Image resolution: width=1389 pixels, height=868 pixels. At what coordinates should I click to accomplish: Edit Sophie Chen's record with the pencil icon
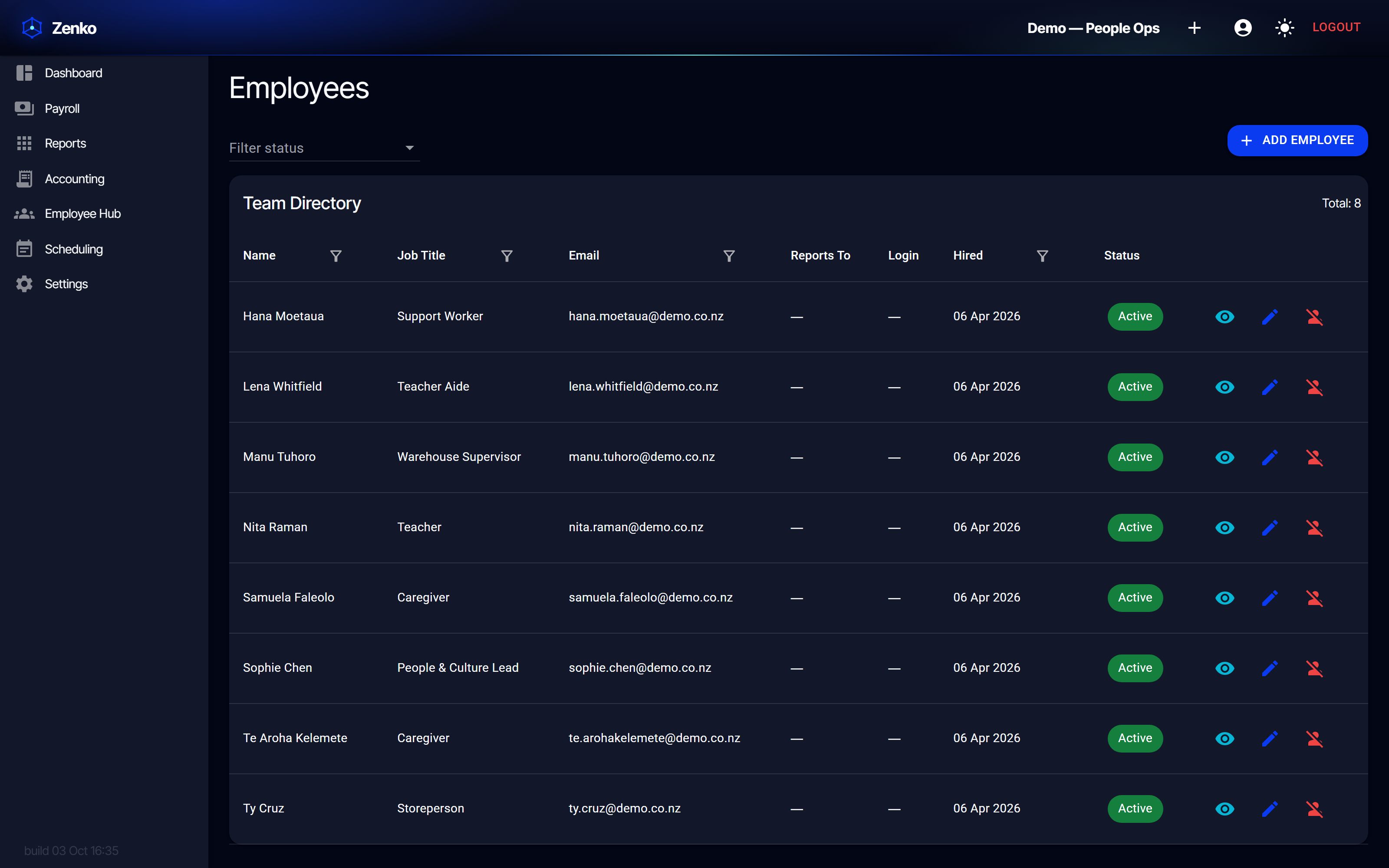click(1270, 668)
